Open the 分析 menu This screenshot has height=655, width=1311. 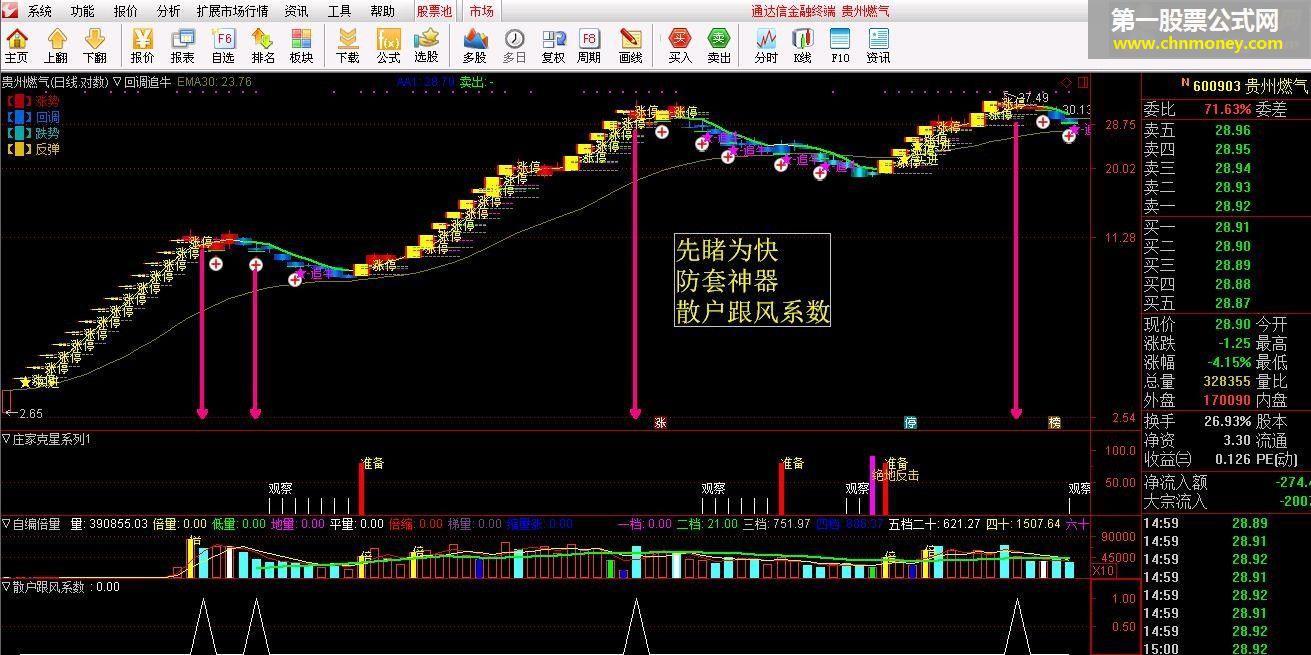(169, 11)
